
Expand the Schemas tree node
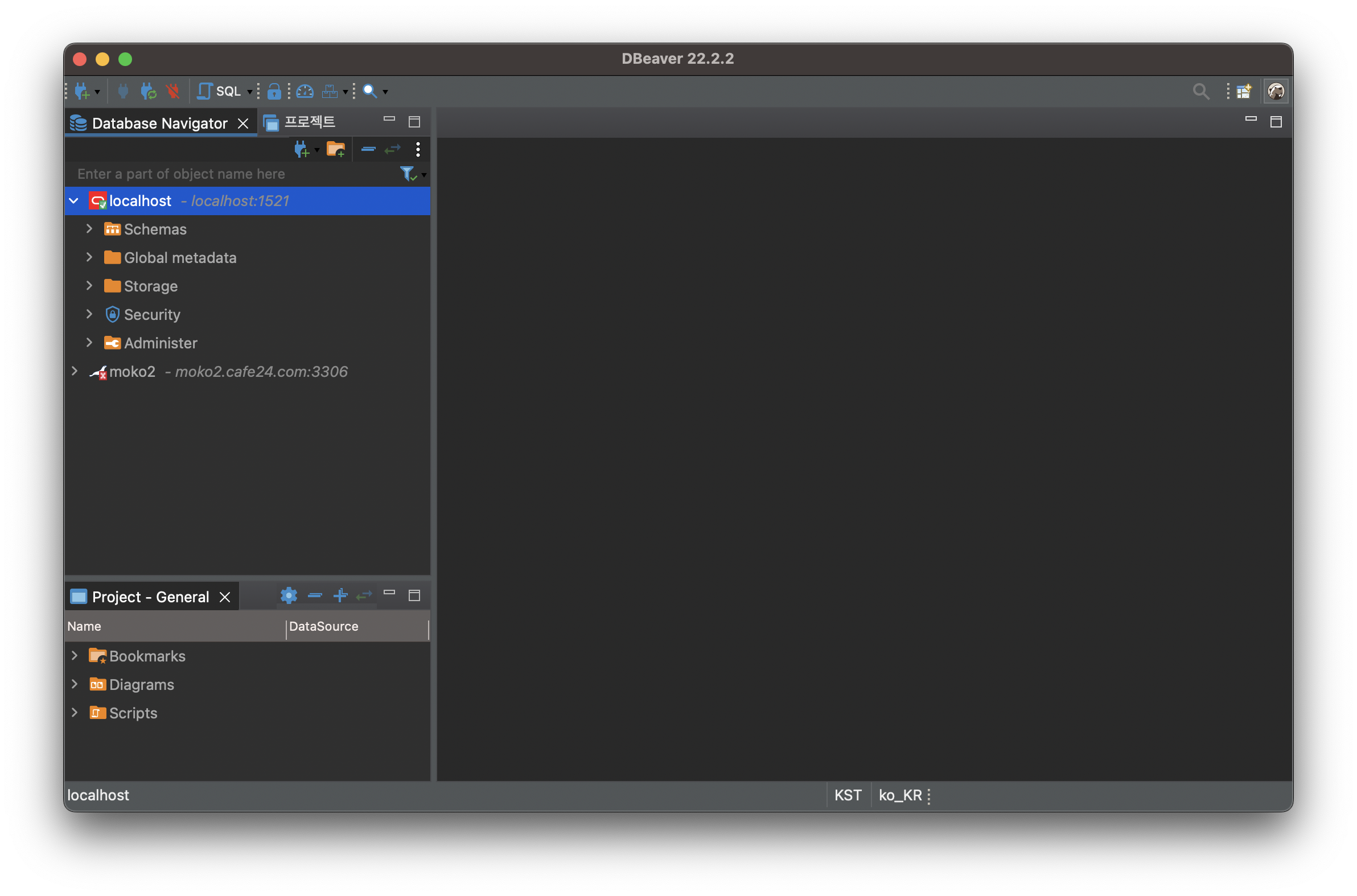coord(89,229)
